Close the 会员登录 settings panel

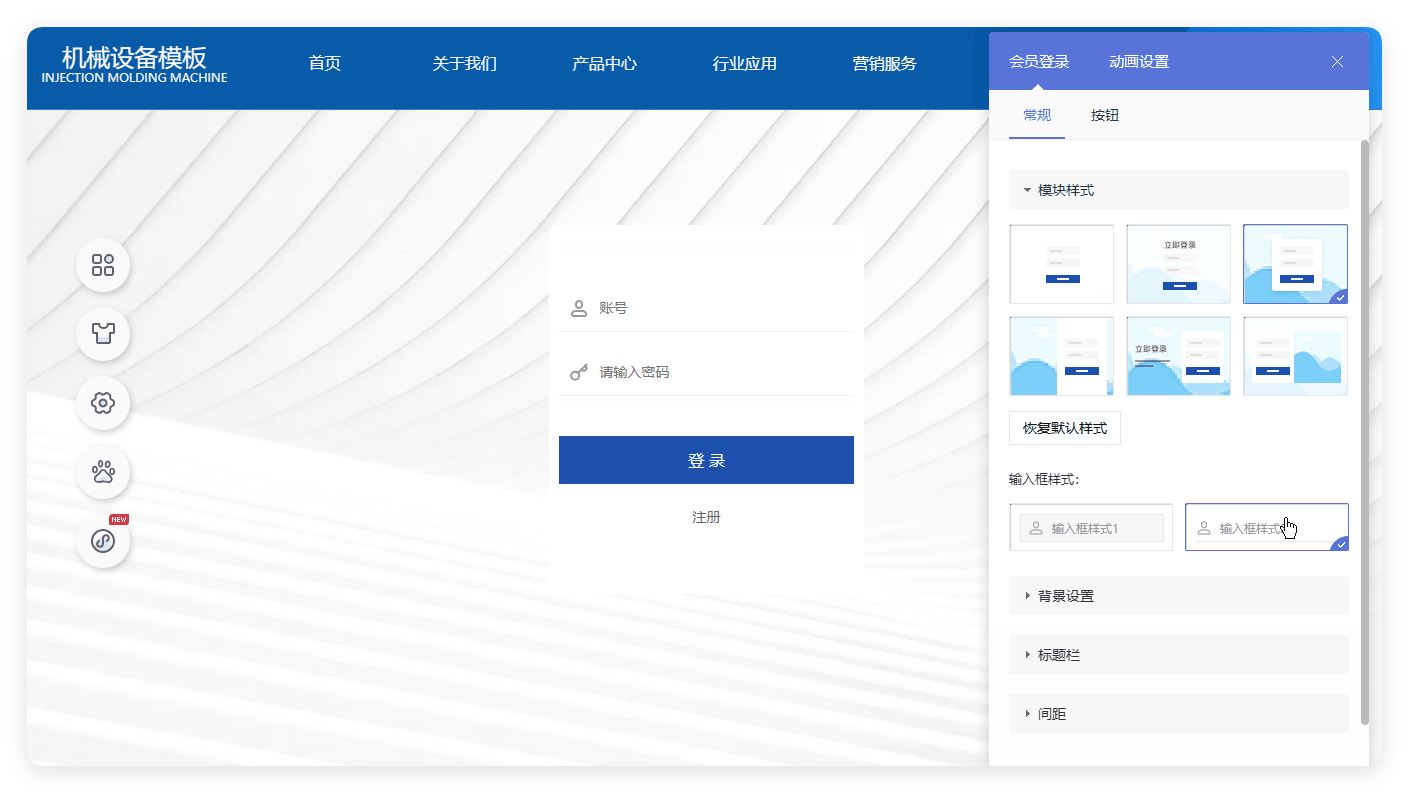tap(1337, 62)
